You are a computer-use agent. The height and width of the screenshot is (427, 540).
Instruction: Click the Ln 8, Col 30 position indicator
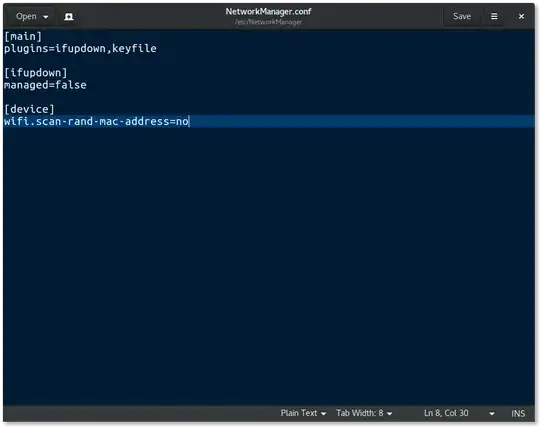pos(446,413)
